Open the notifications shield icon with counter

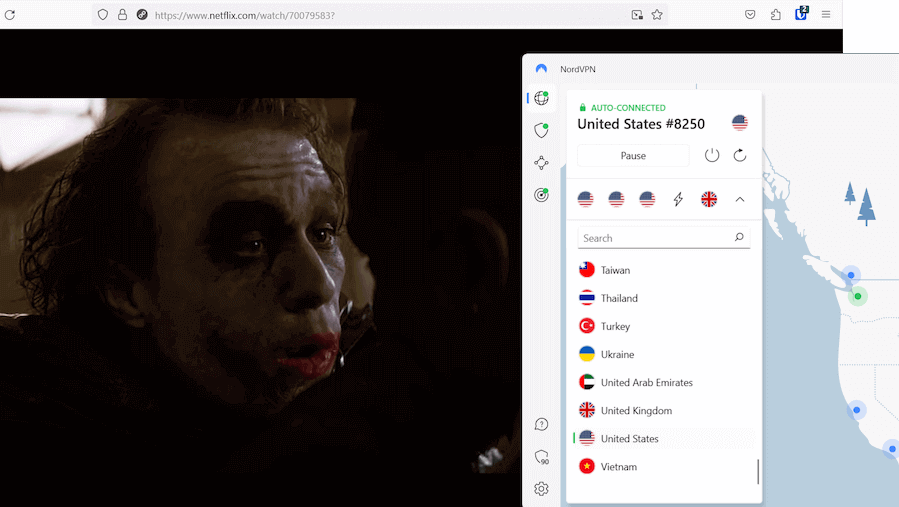click(542, 457)
